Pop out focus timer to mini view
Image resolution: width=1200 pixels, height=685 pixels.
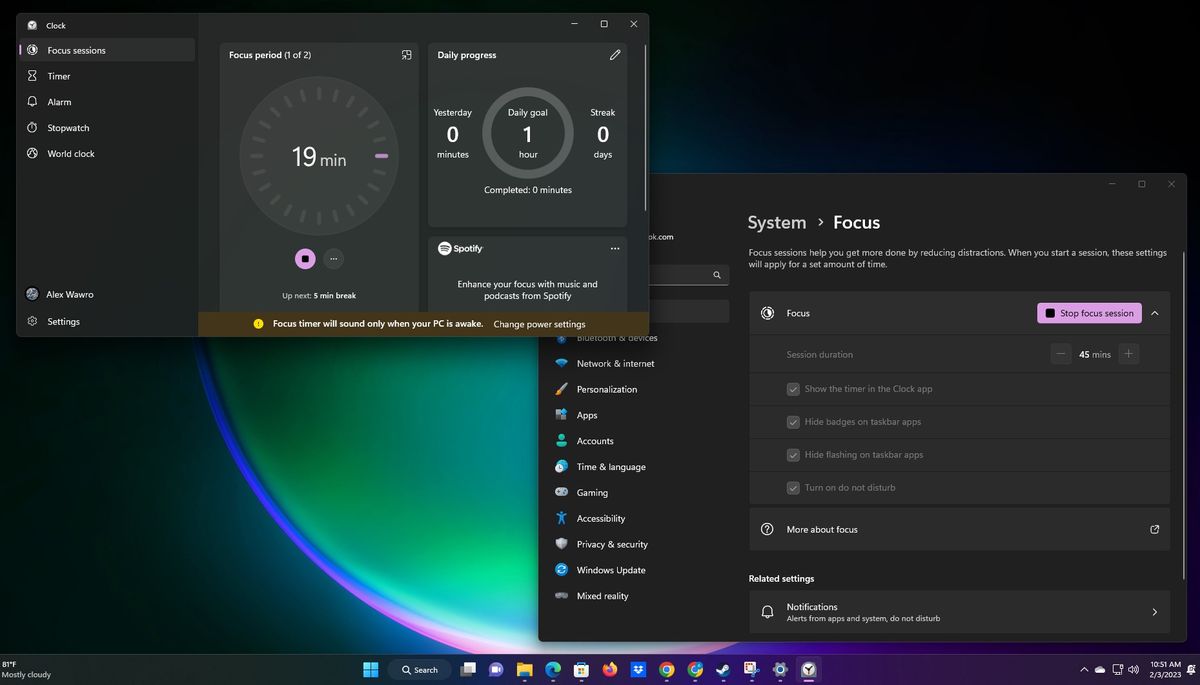click(406, 55)
